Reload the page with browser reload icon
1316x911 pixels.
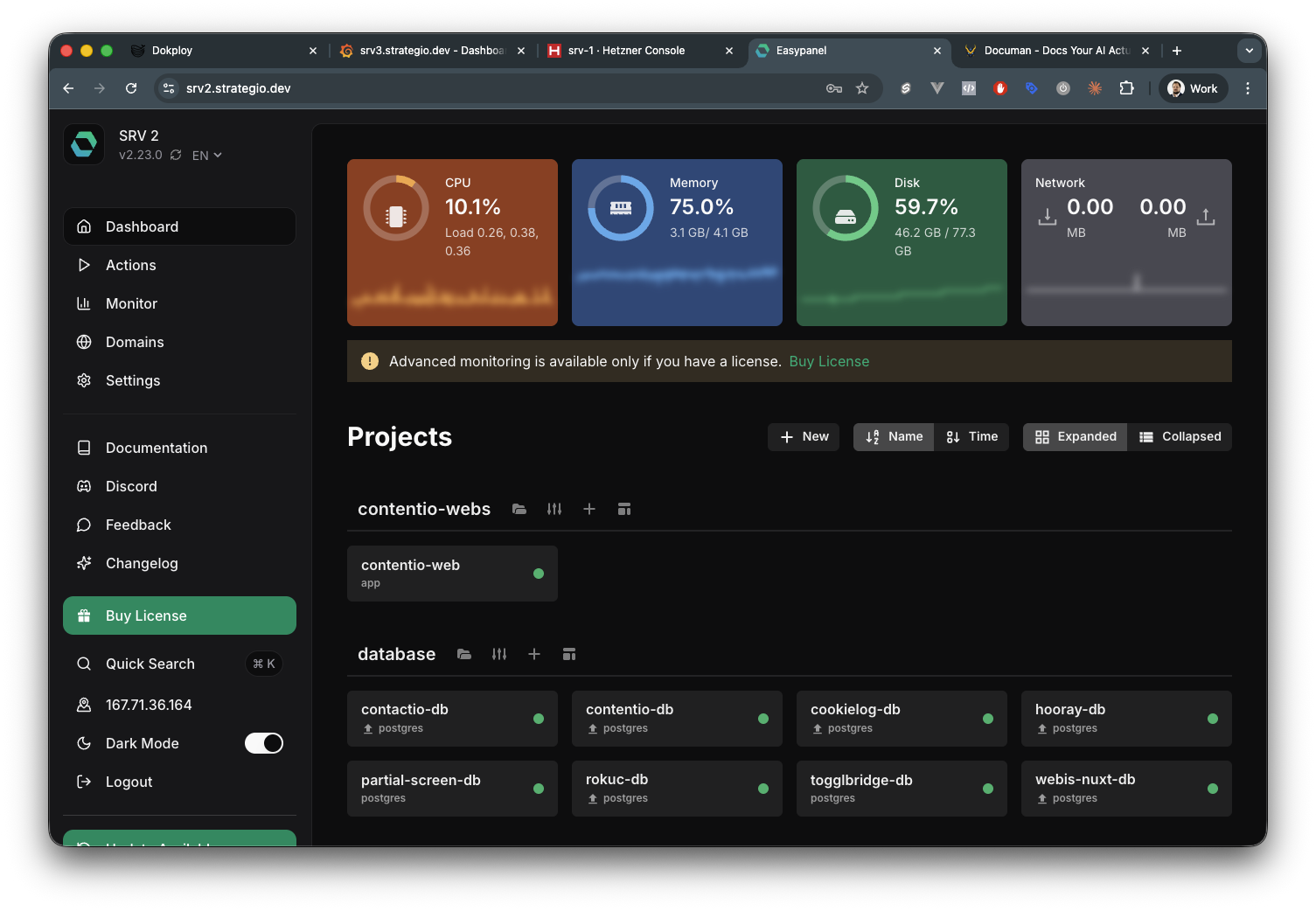(131, 88)
